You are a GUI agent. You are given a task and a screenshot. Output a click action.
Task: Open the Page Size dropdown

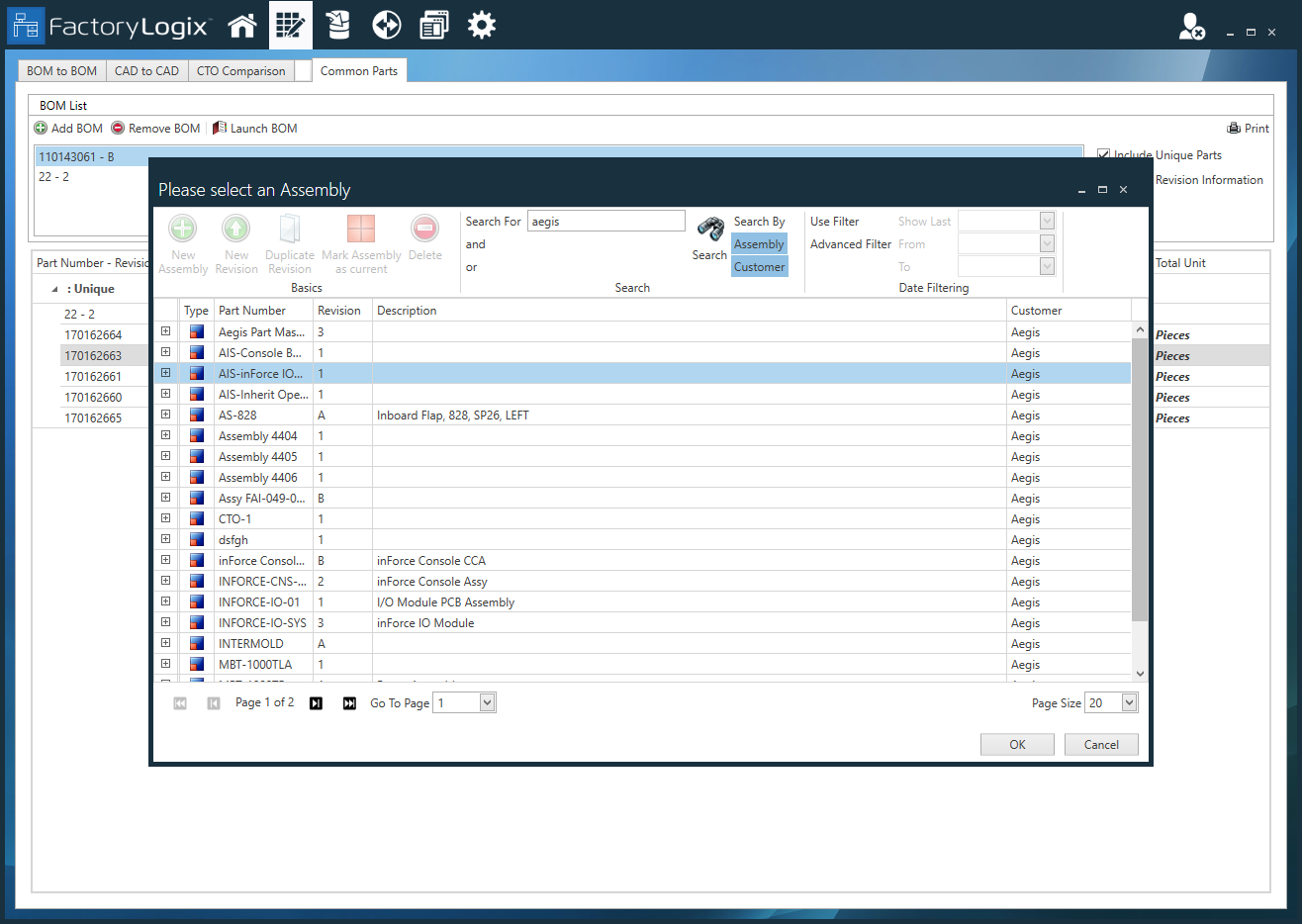point(1129,703)
